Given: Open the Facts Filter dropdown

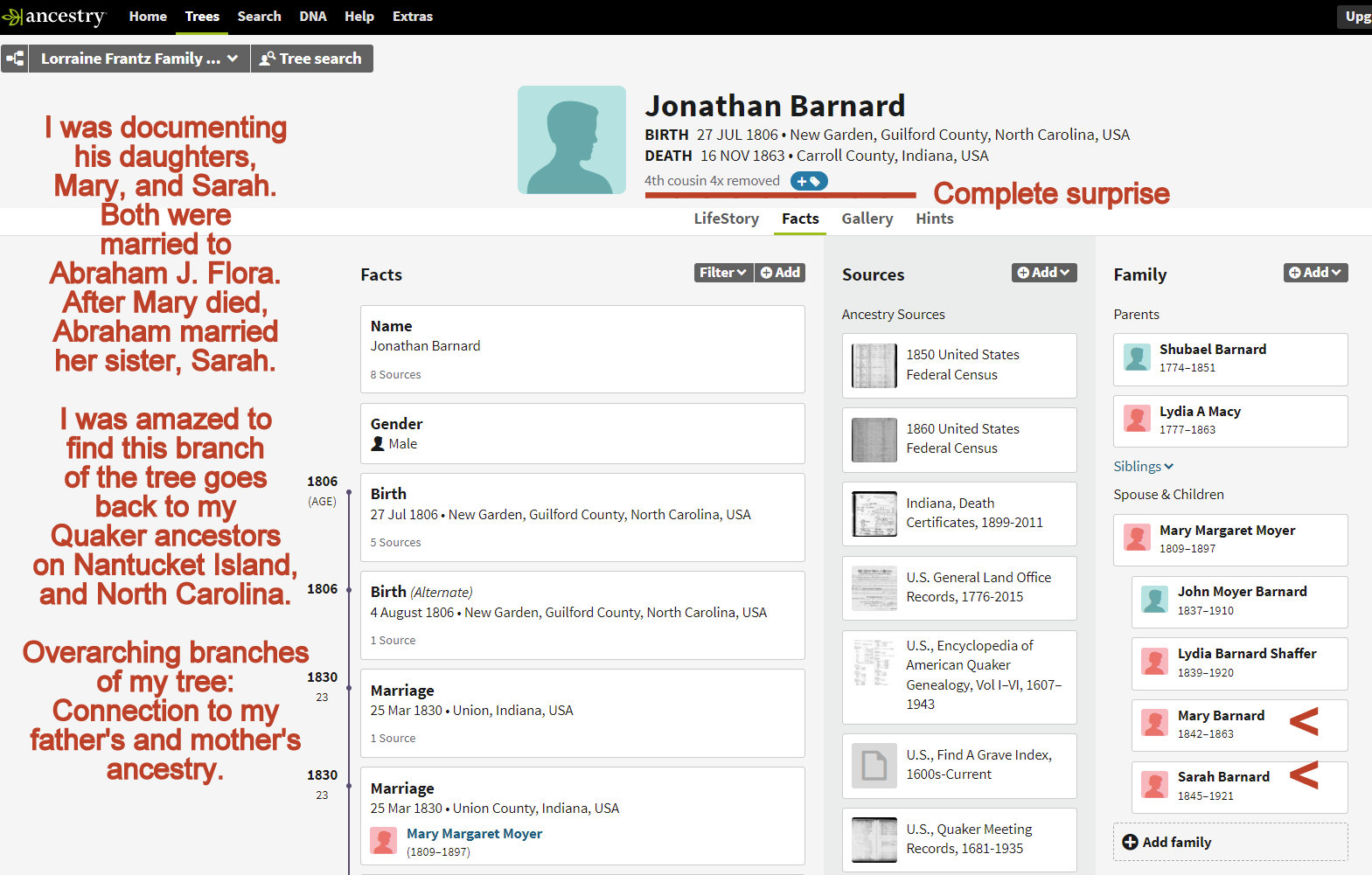Looking at the screenshot, I should click(x=722, y=273).
